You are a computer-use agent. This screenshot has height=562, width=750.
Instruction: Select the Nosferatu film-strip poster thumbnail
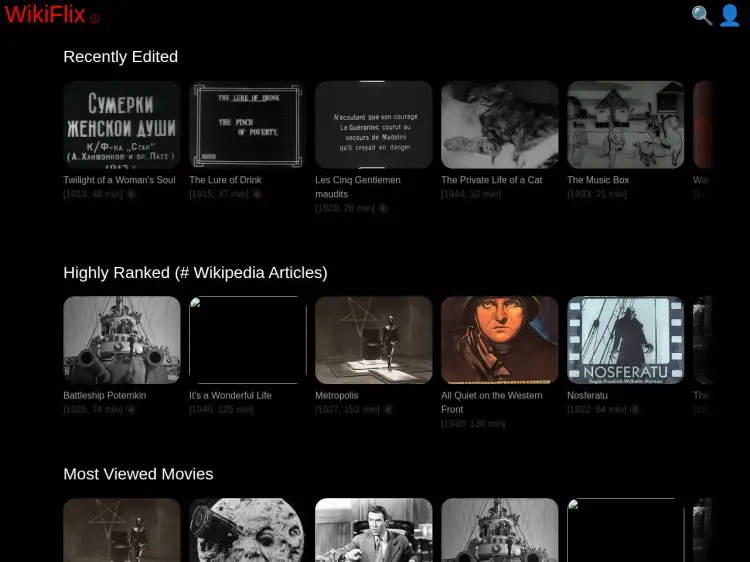tap(626, 340)
